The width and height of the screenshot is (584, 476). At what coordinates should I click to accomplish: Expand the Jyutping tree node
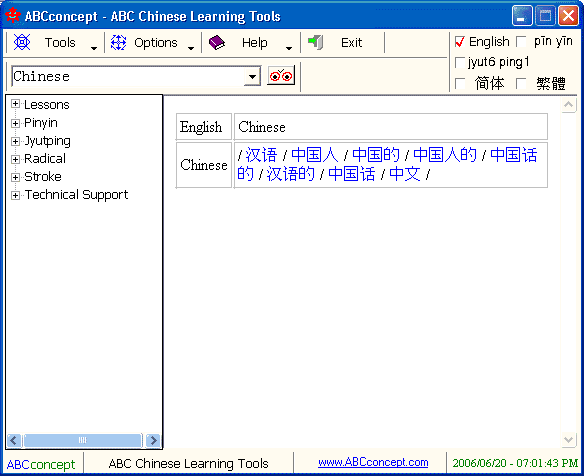[15, 141]
